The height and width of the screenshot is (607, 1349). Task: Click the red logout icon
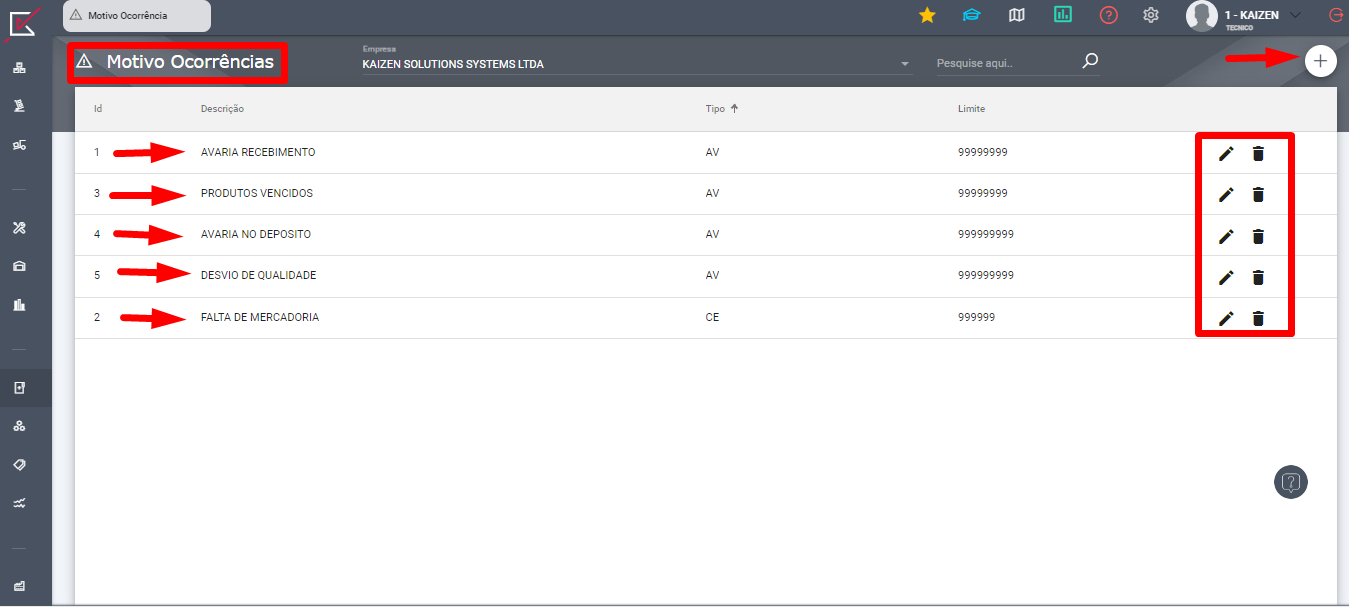coord(1336,15)
